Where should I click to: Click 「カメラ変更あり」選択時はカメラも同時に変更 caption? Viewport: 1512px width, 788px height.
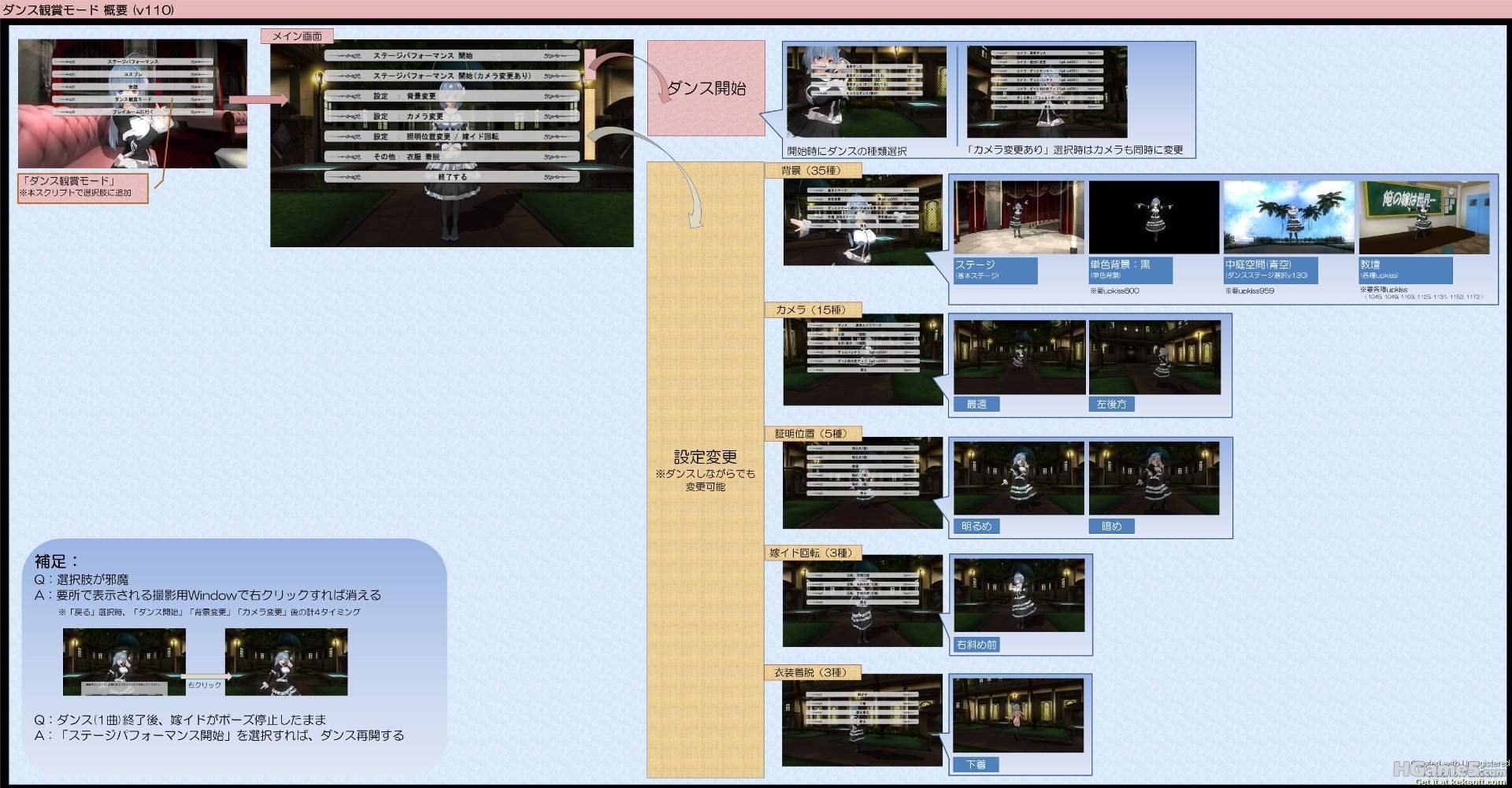pyautogui.click(x=1075, y=150)
